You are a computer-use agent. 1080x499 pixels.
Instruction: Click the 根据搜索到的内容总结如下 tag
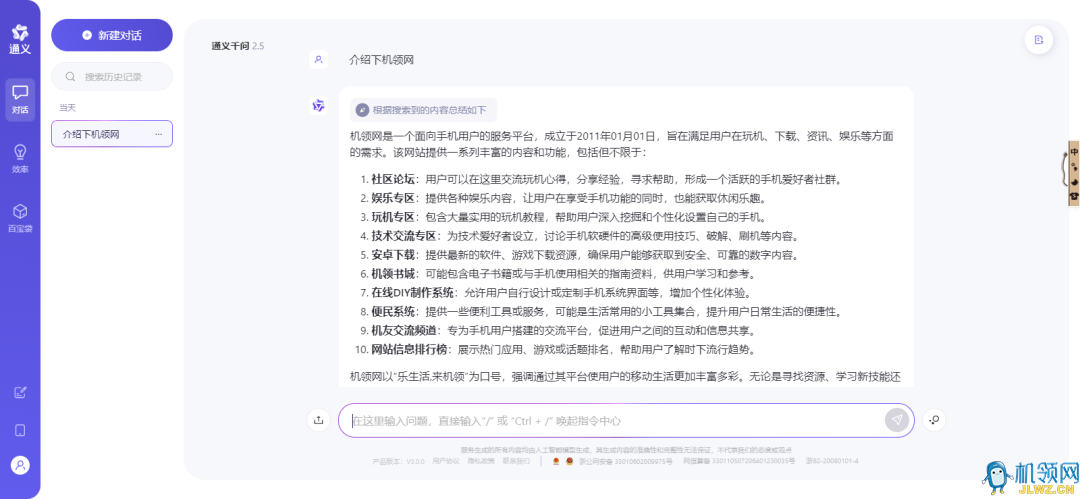click(x=424, y=110)
